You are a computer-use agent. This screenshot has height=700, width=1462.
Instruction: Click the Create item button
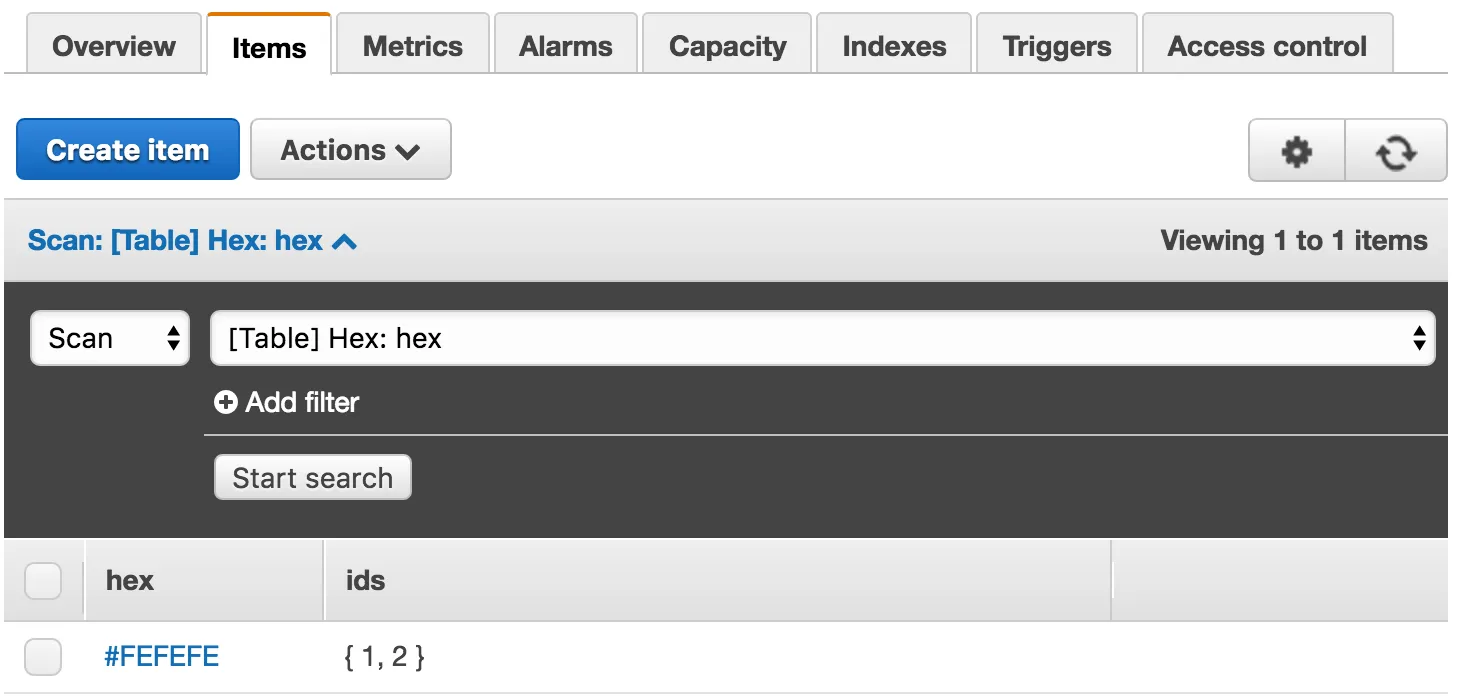[128, 150]
